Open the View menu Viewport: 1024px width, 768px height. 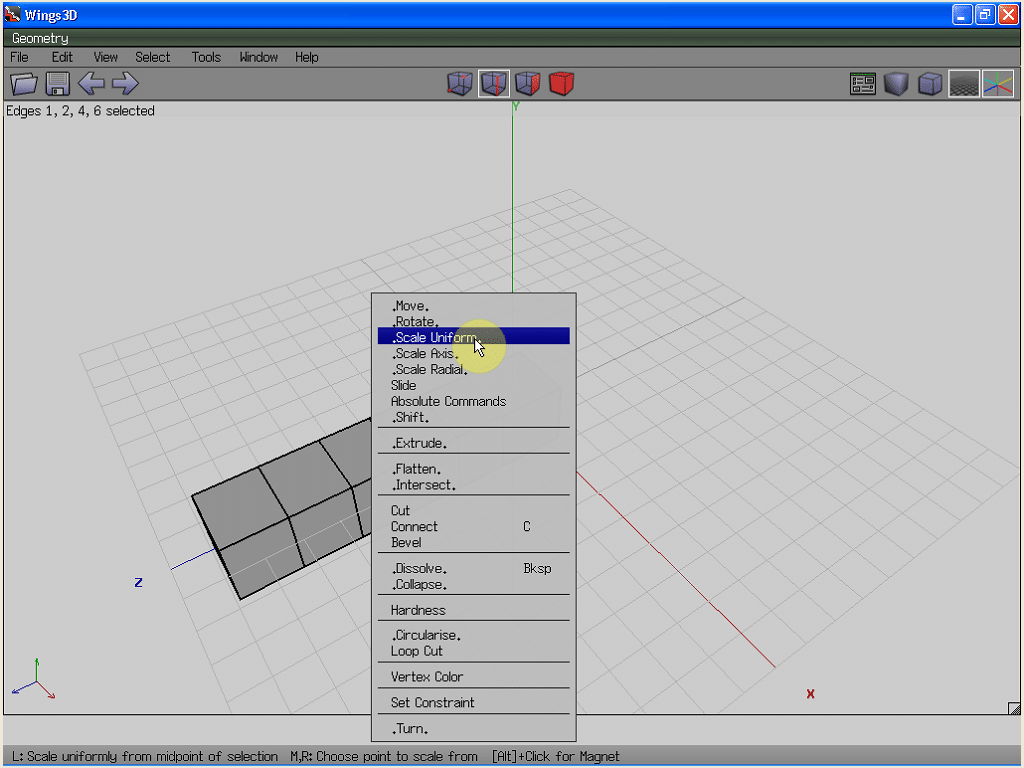coord(105,57)
